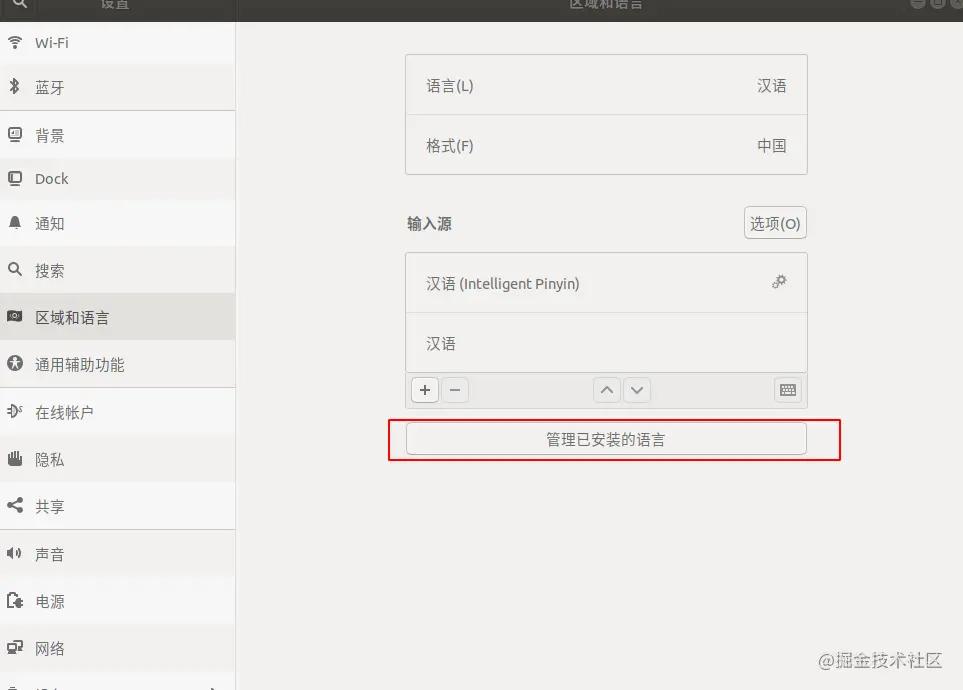This screenshot has width=963, height=690.
Task: Open the 通用辅助功能 panel
Action: tap(117, 364)
